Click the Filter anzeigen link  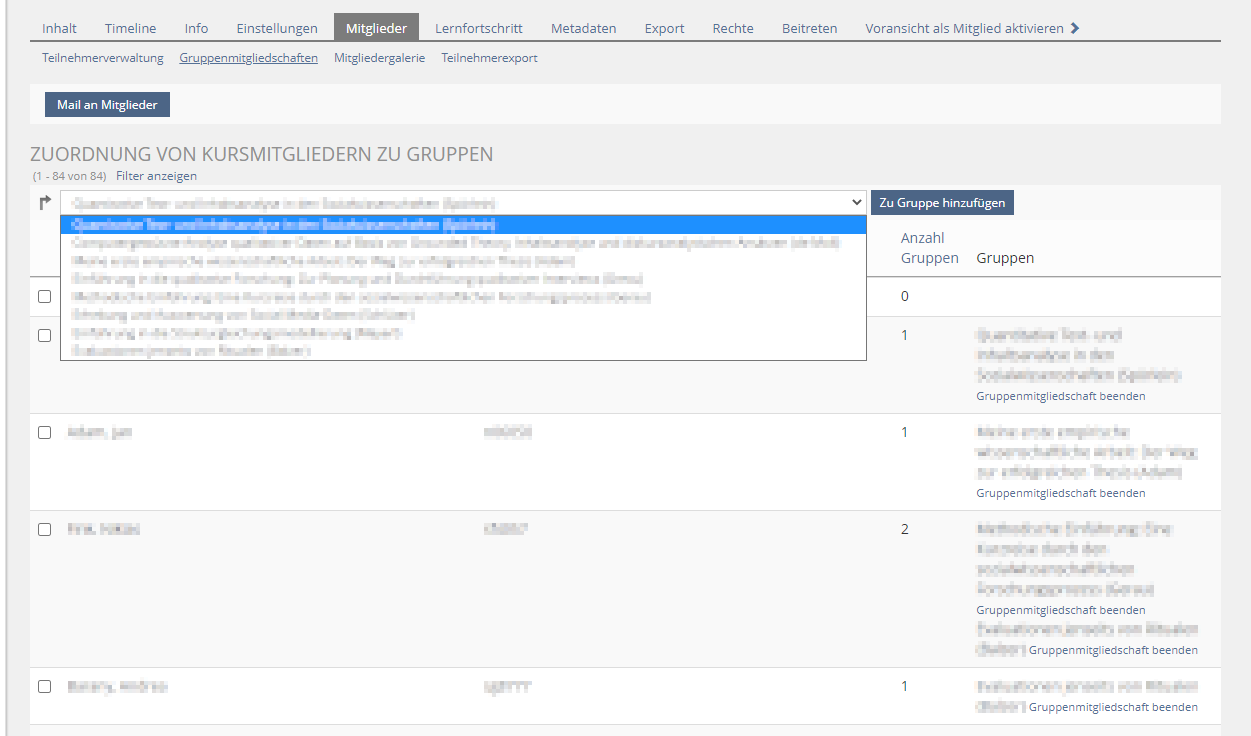point(156,176)
